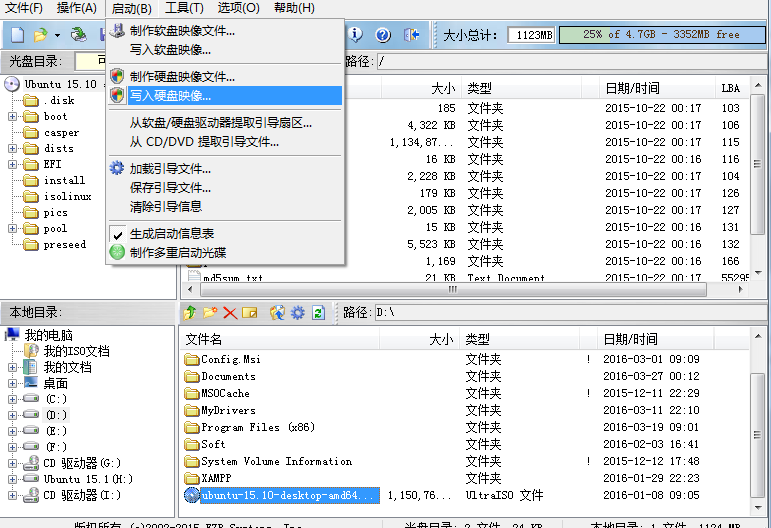Click the blue info icon in the toolbar
This screenshot has height=528, width=771.
[355, 34]
